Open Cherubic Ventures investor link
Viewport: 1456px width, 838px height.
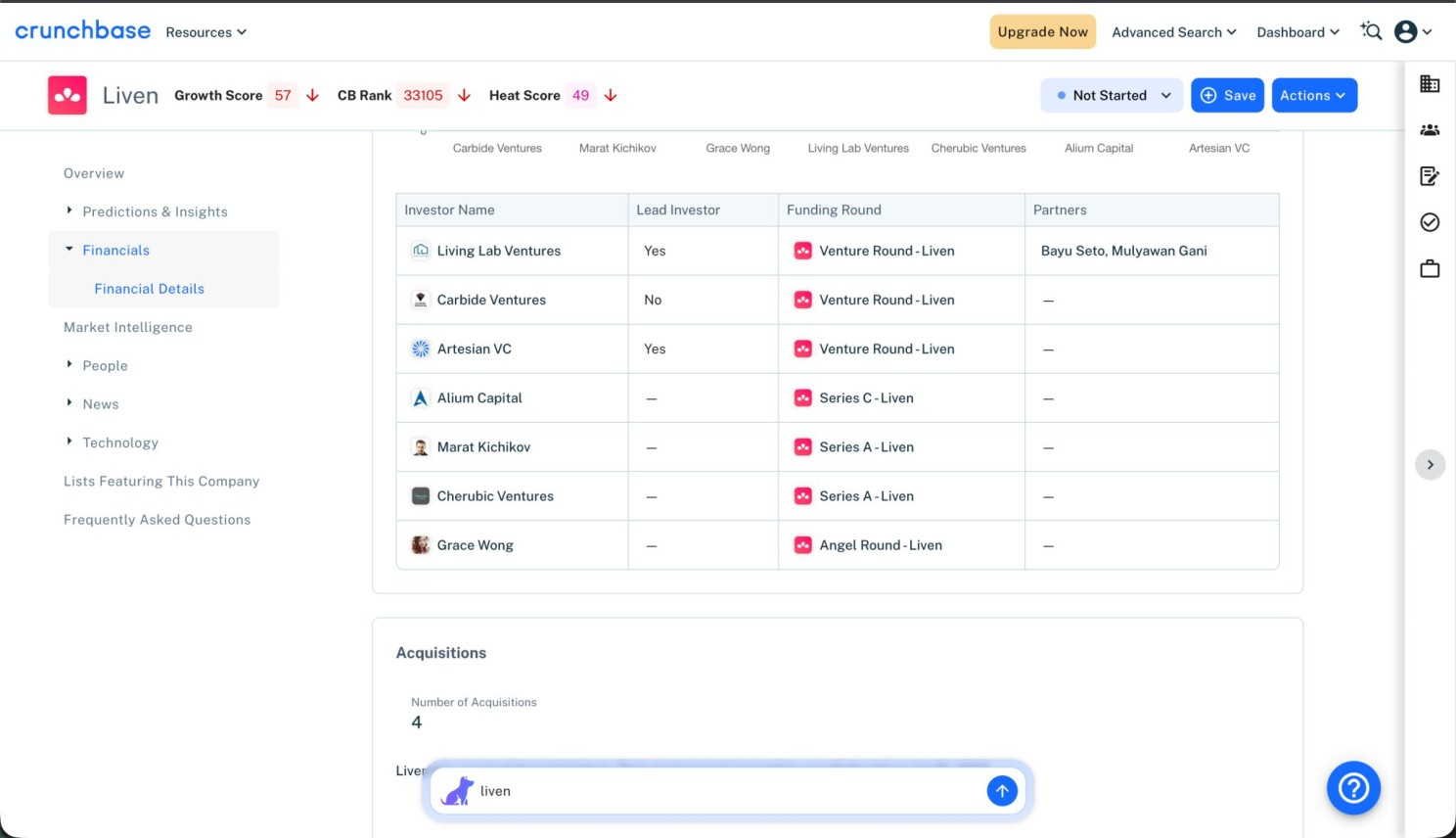495,496
